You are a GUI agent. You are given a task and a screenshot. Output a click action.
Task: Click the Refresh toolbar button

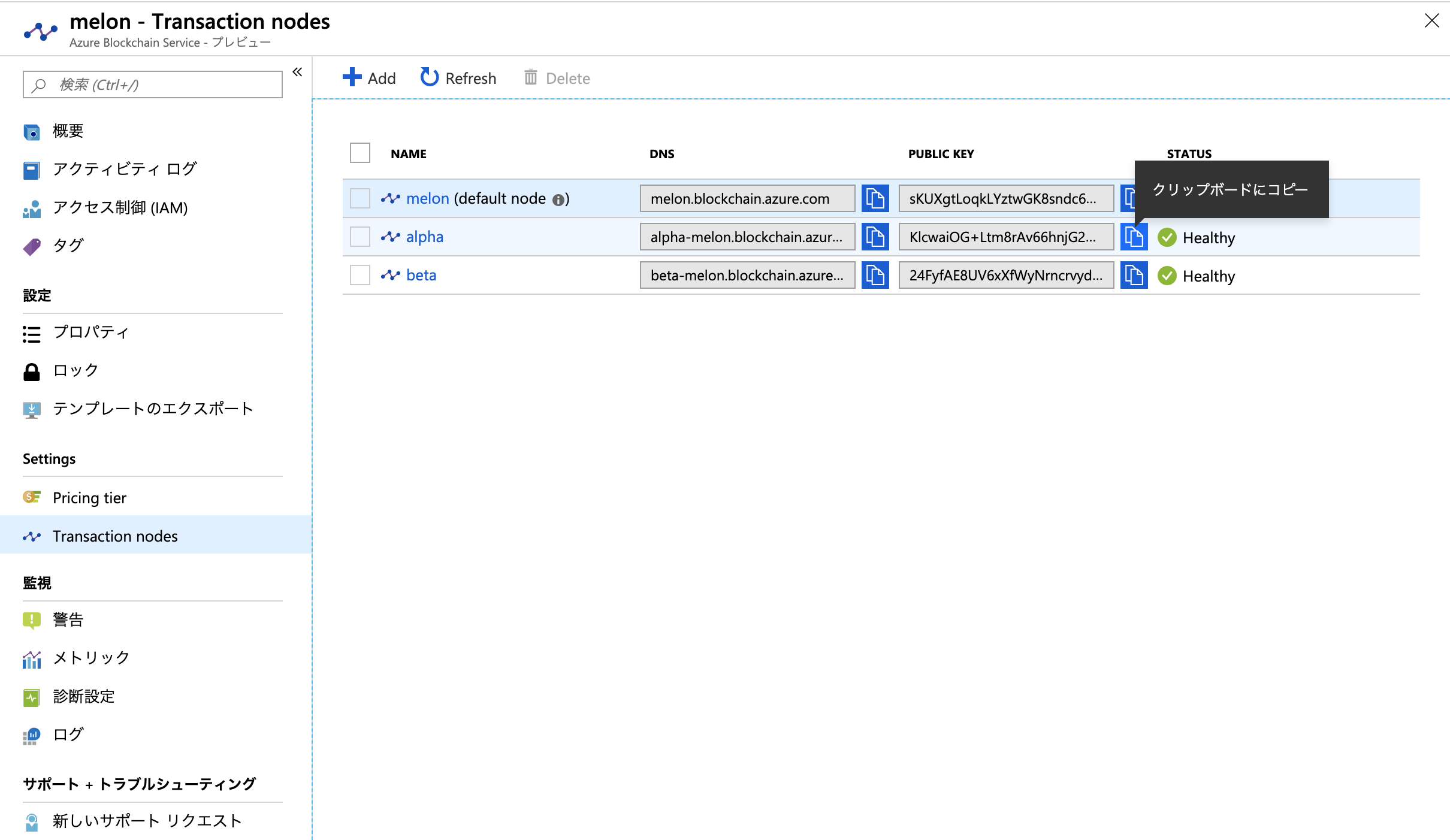click(458, 78)
